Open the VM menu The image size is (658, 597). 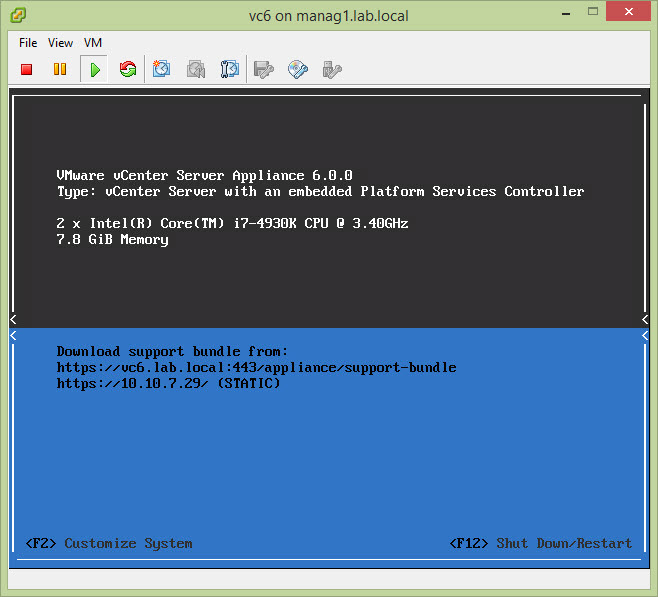(x=93, y=43)
